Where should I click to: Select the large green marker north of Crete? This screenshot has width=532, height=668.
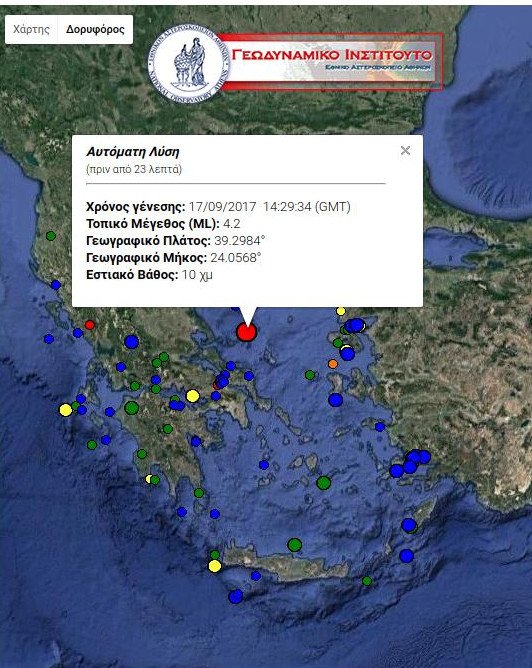pyautogui.click(x=294, y=544)
